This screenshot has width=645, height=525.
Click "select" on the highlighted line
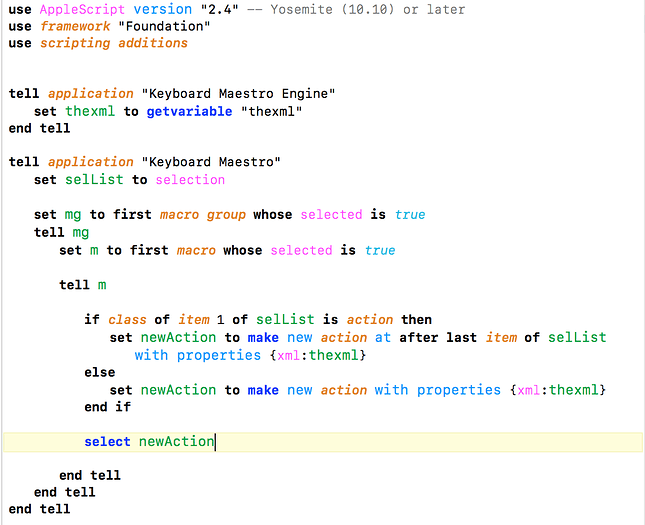(107, 441)
